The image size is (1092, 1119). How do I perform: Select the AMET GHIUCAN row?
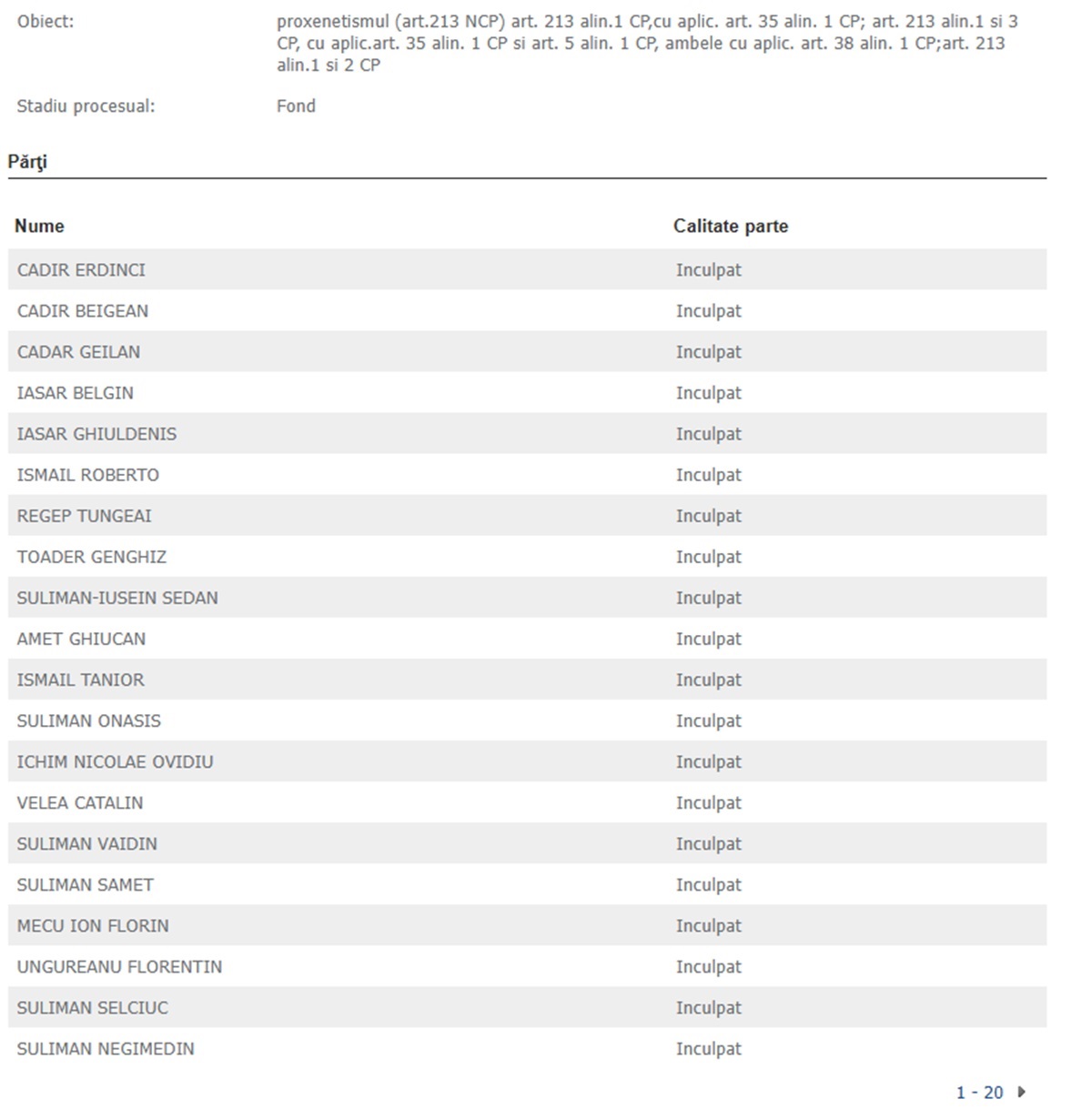tap(527, 639)
